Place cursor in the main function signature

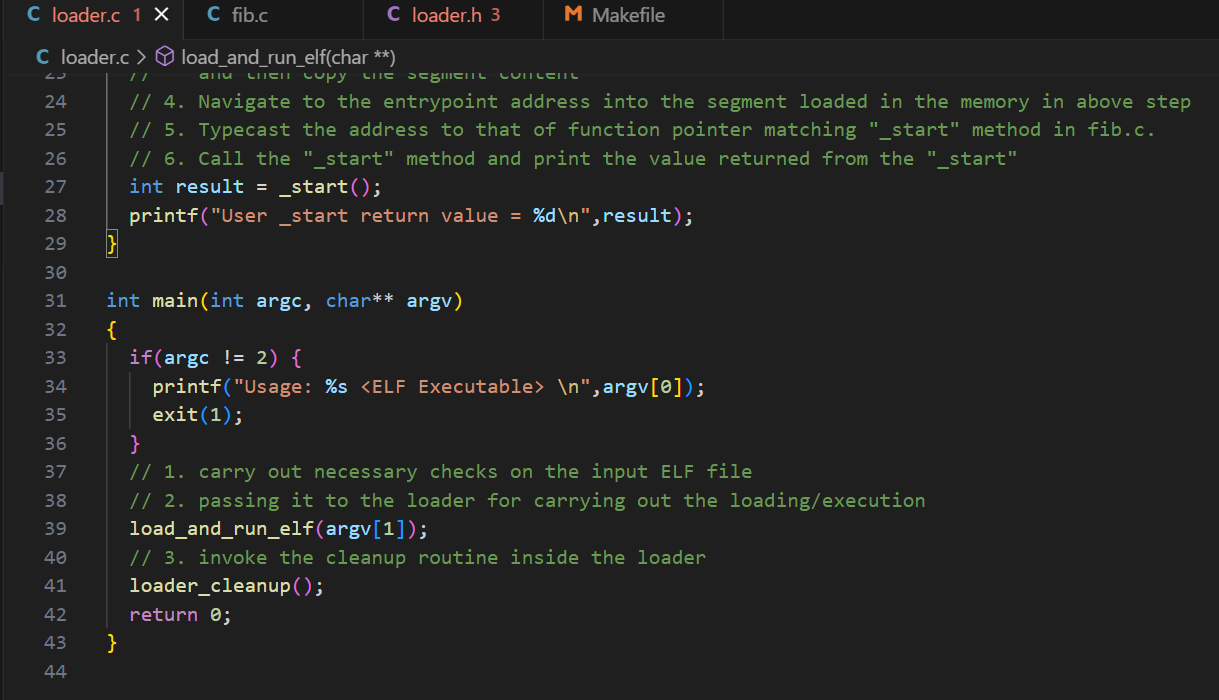175,300
